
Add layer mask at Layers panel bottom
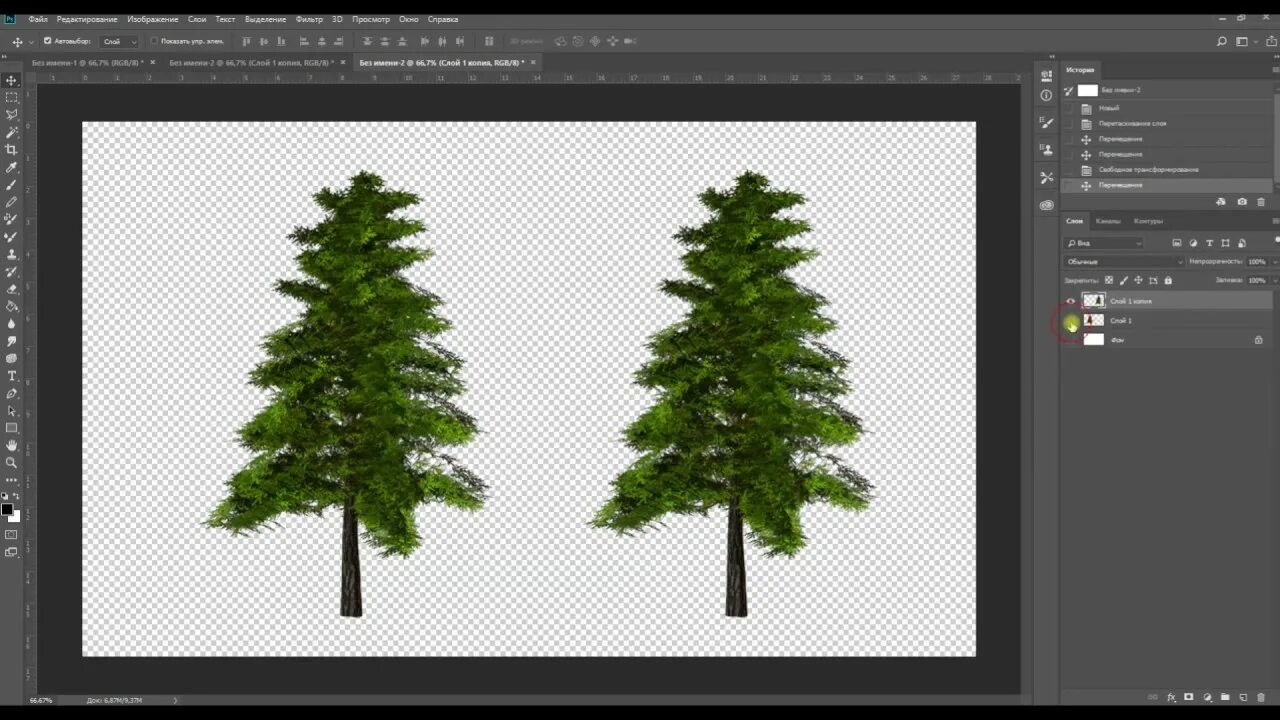coord(1189,697)
